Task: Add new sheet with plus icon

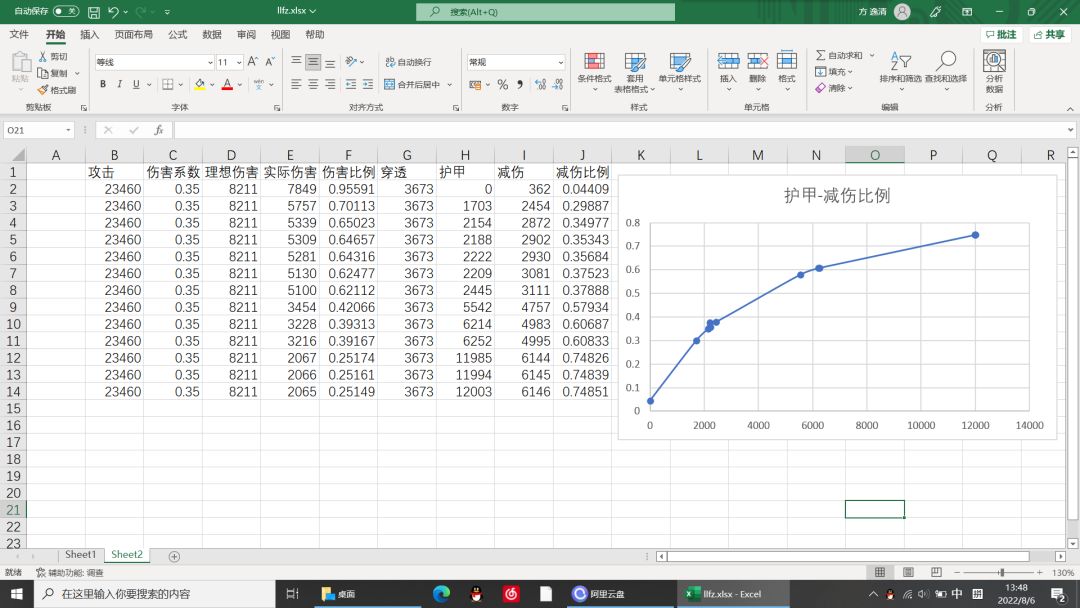Action: coord(174,556)
